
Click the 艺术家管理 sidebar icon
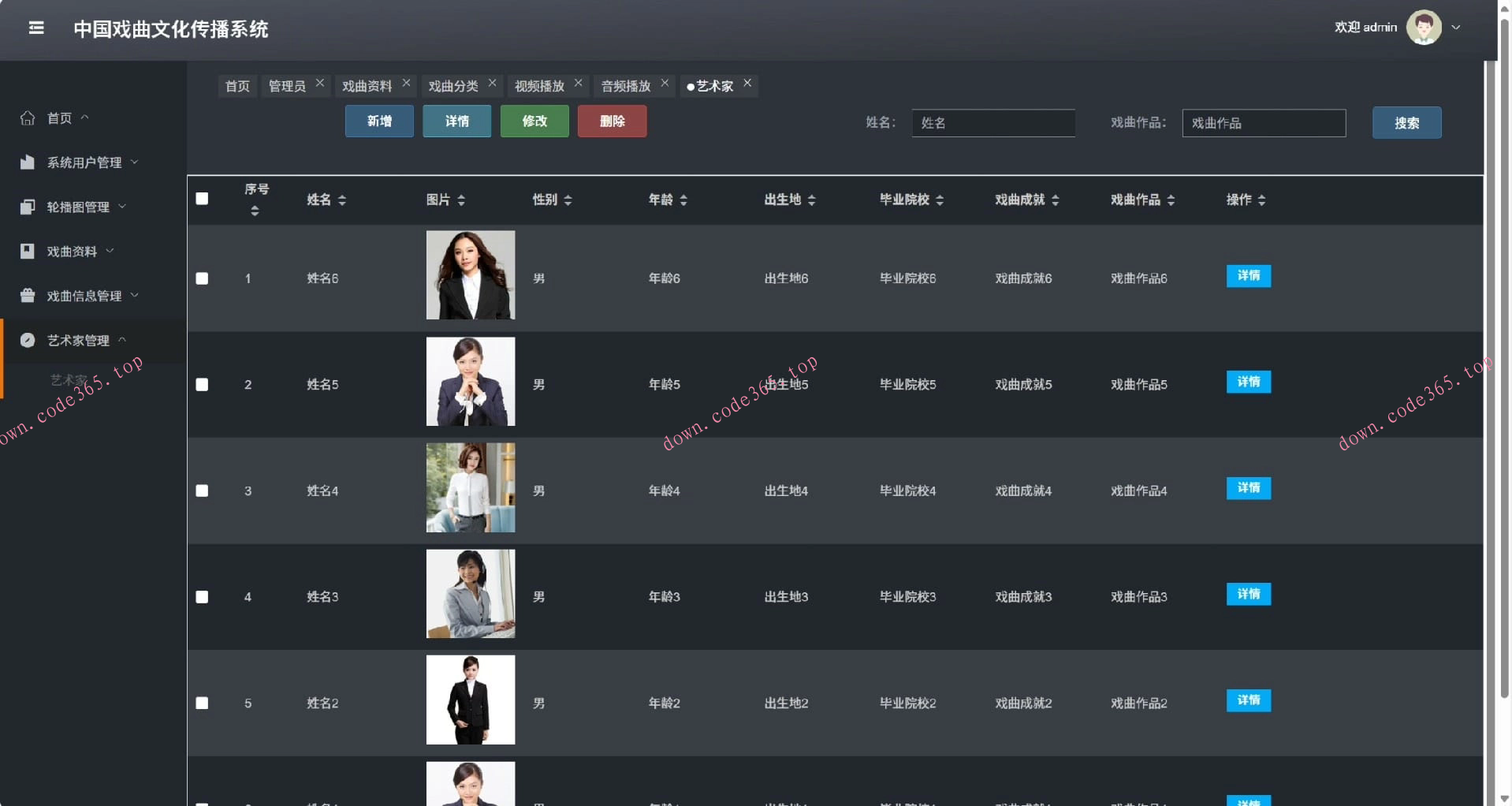[28, 340]
